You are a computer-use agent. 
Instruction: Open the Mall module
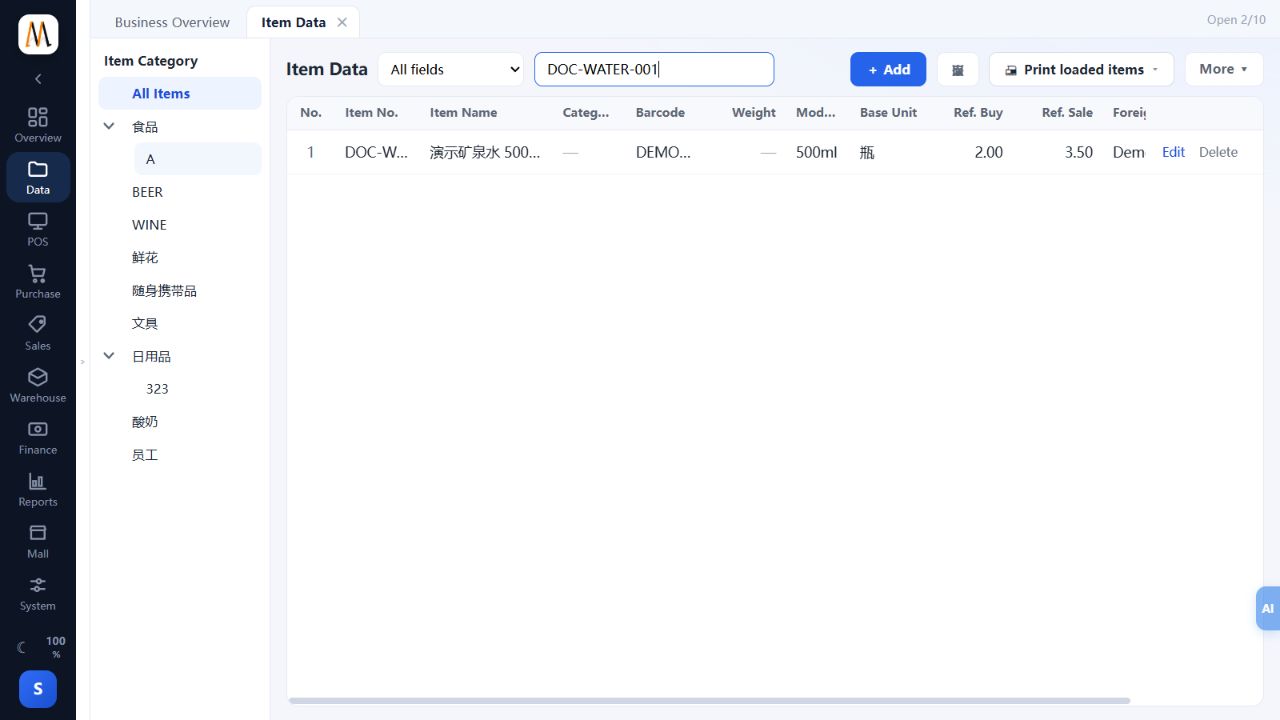point(38,541)
